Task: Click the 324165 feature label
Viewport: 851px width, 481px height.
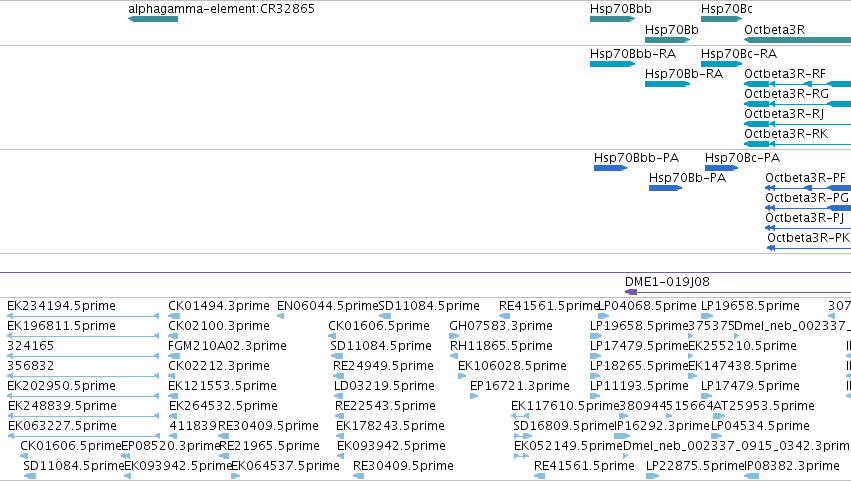Action: pyautogui.click(x=30, y=346)
